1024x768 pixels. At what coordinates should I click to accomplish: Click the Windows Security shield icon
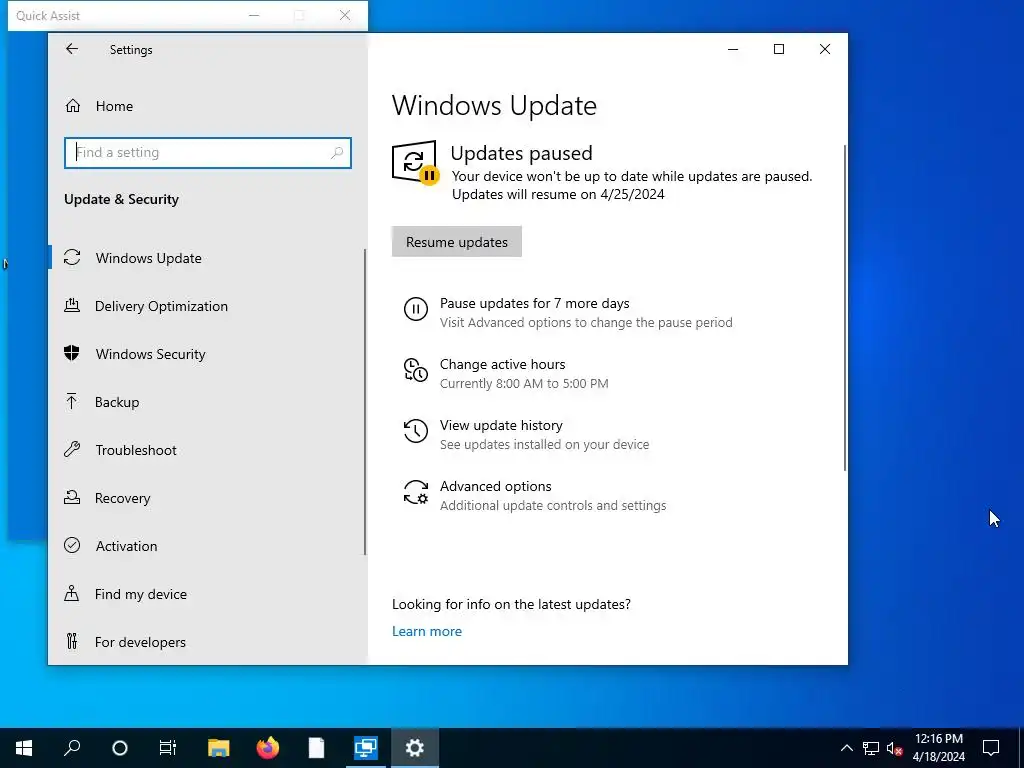pyautogui.click(x=72, y=353)
